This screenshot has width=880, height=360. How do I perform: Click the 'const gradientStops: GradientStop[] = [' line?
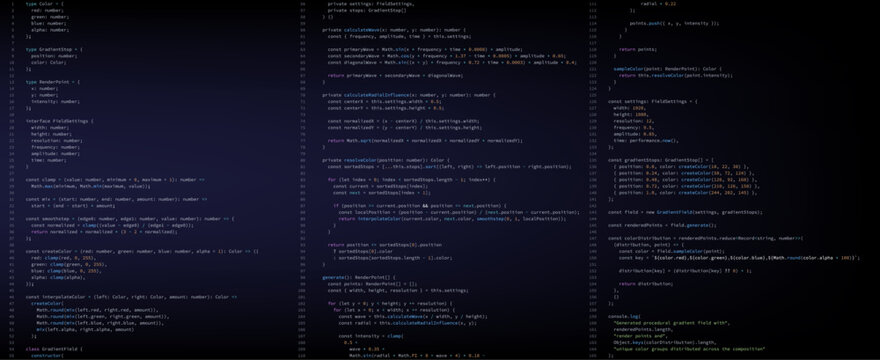(661, 160)
